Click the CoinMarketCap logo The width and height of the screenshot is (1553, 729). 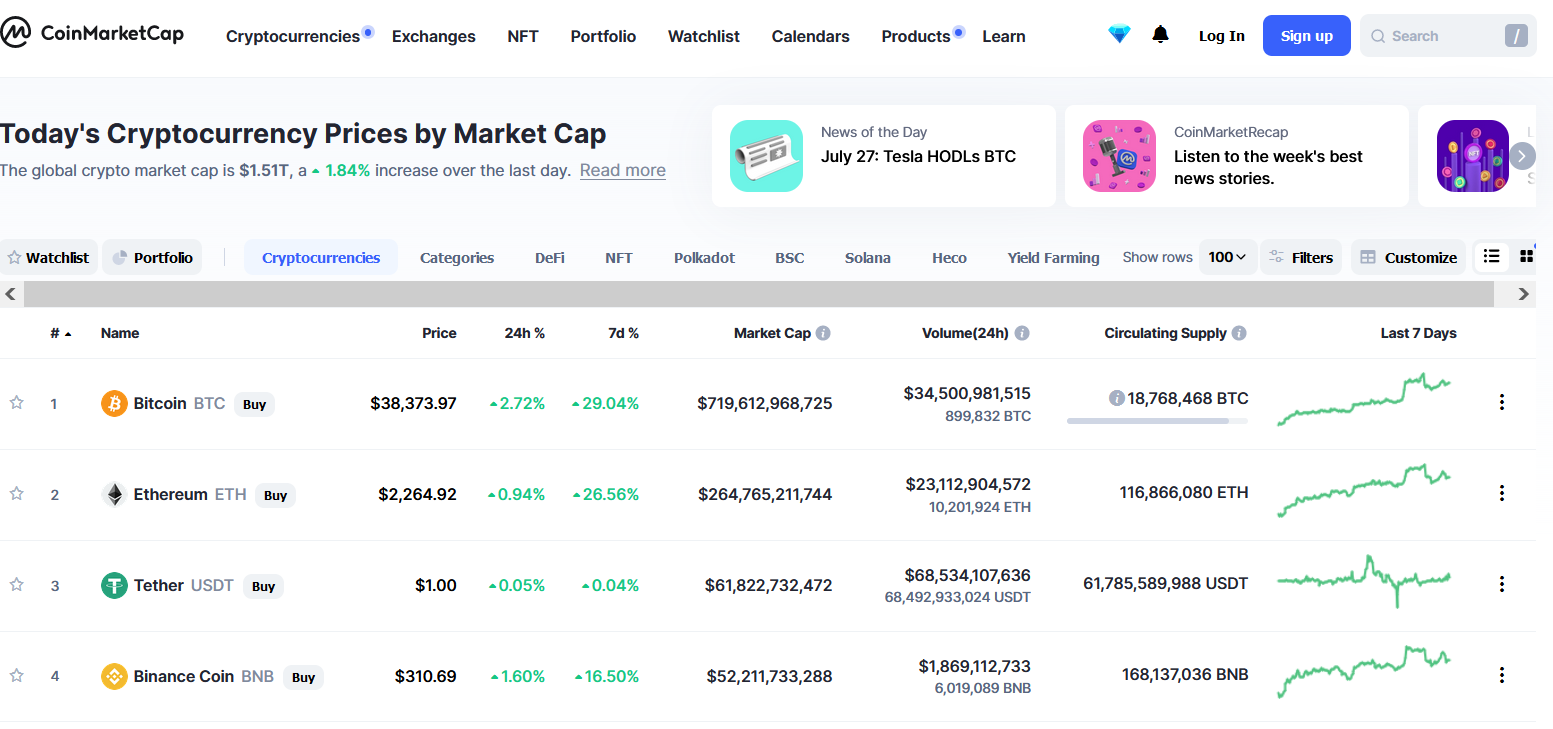pos(92,33)
